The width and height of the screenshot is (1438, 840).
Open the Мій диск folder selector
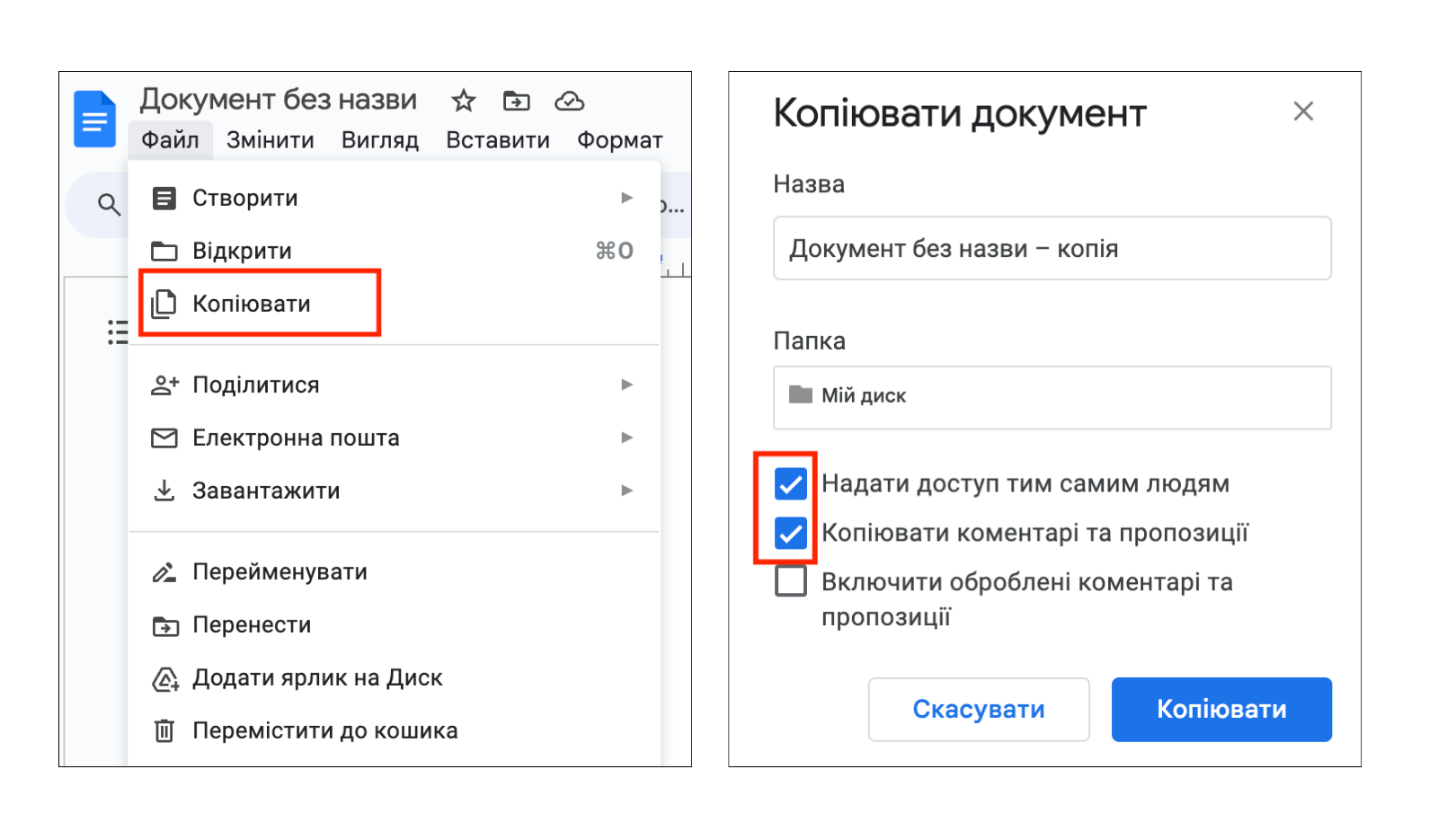pyautogui.click(x=1052, y=397)
